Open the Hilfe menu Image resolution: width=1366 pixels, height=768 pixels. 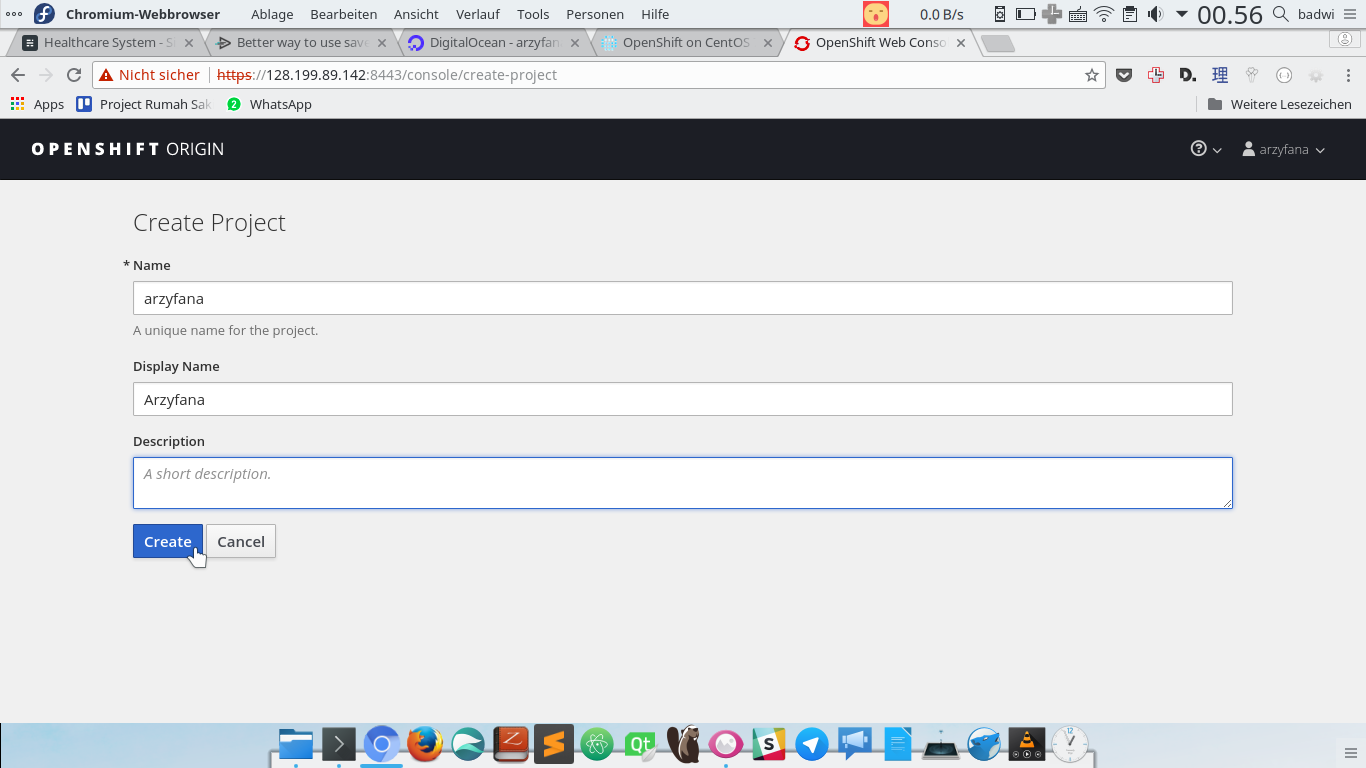(655, 14)
